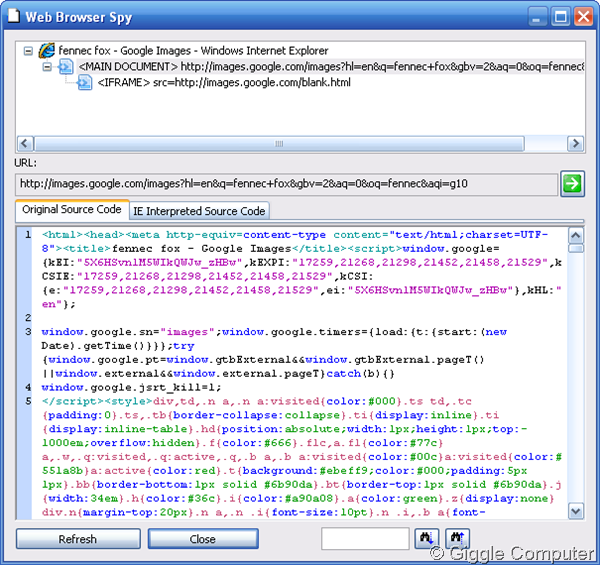Select the MAIN DOCUMENT tree row
Screen dimensions: 600x565
[x=331, y=67]
